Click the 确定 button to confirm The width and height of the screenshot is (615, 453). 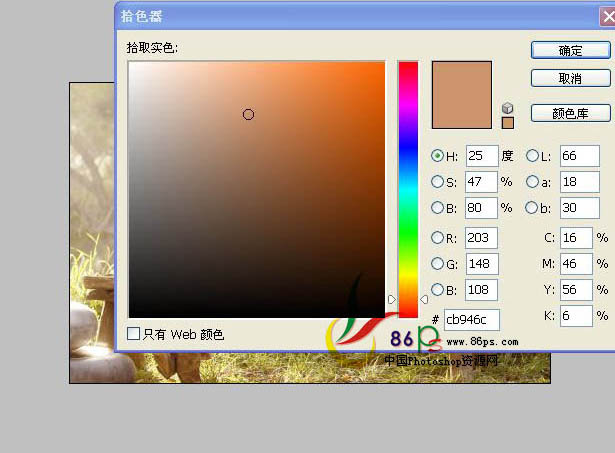click(x=570, y=49)
